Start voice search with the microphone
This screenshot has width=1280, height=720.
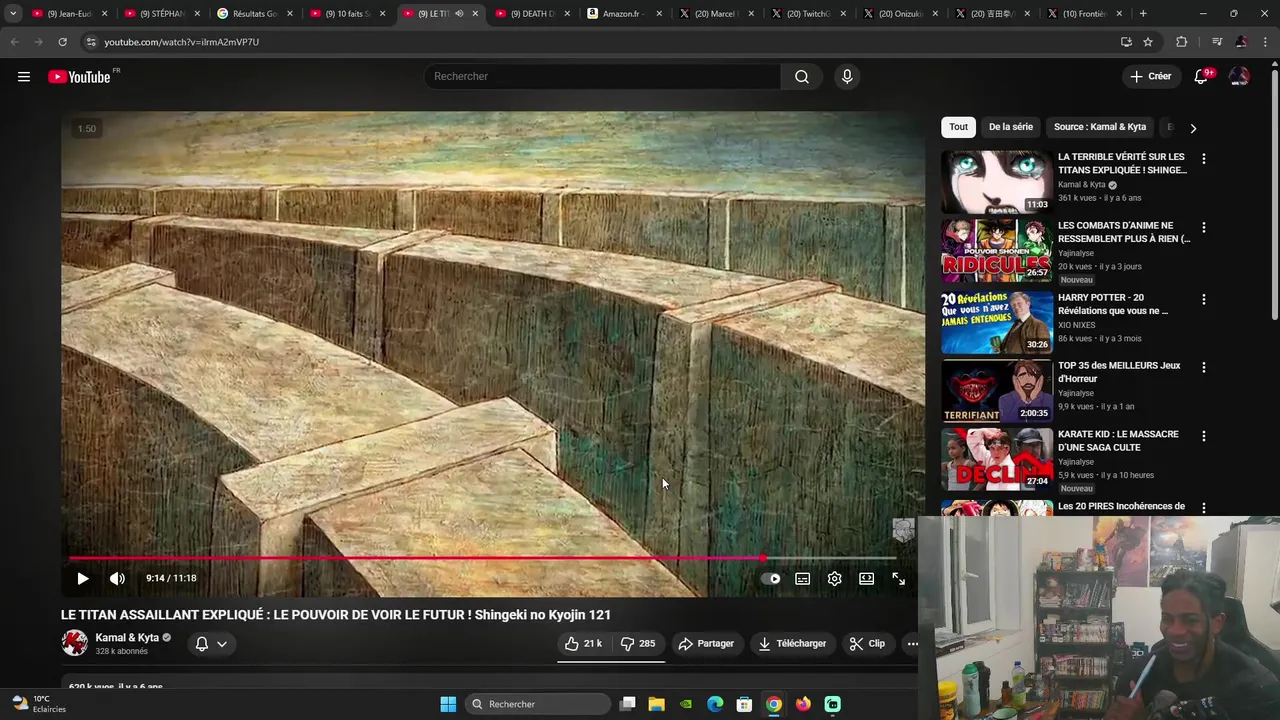click(x=847, y=77)
